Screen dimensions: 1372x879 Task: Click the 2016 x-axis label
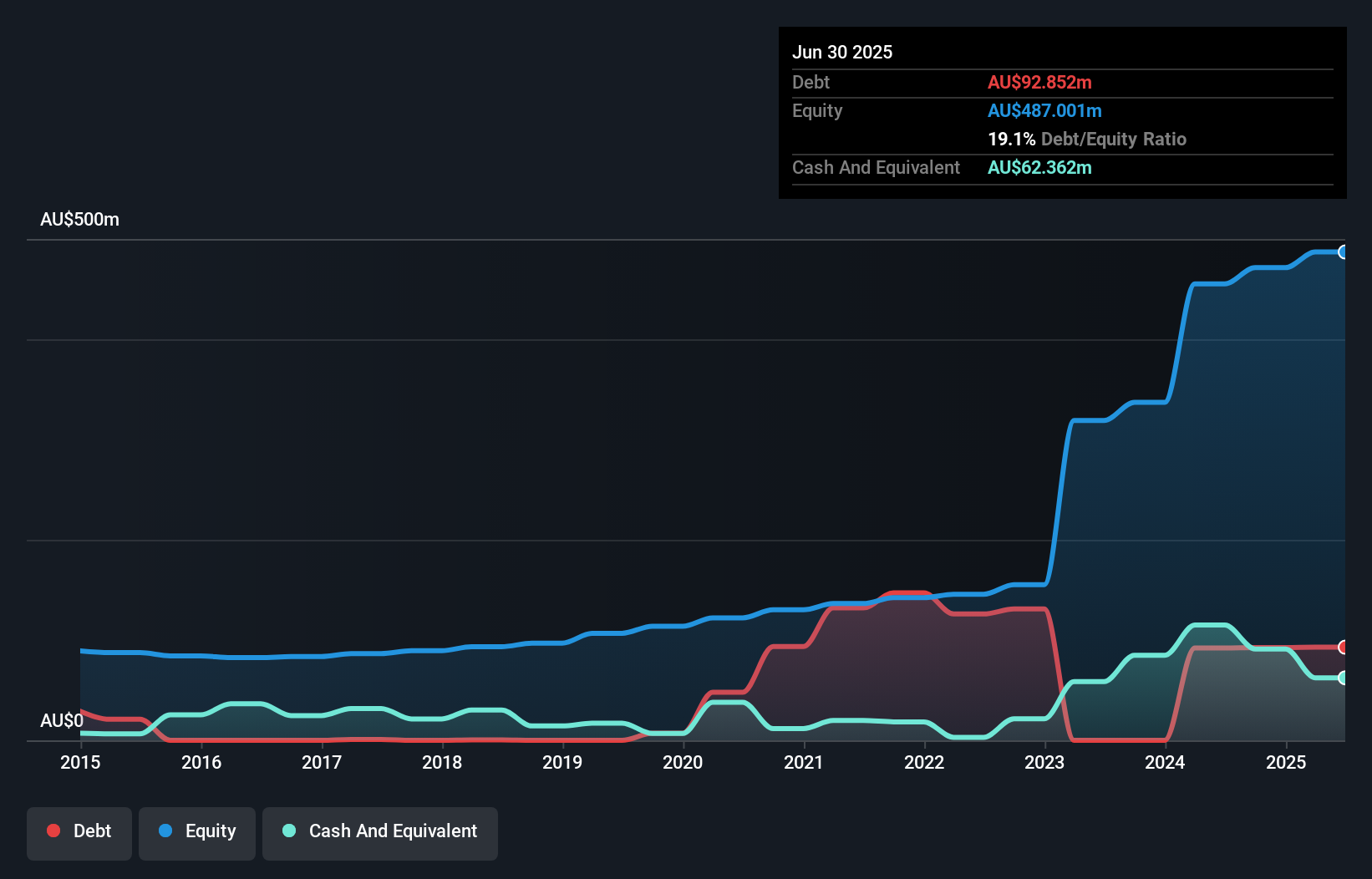[201, 762]
